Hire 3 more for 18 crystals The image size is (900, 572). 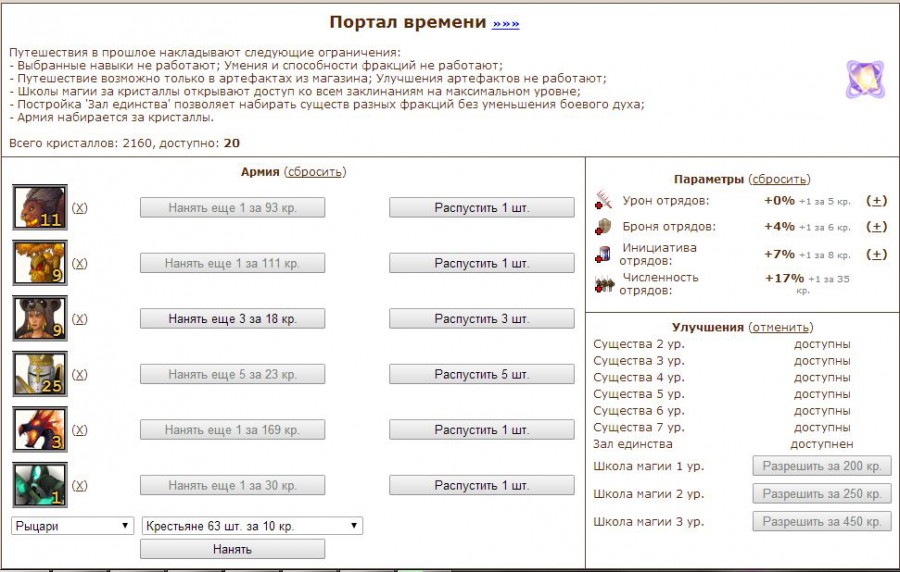(x=232, y=319)
